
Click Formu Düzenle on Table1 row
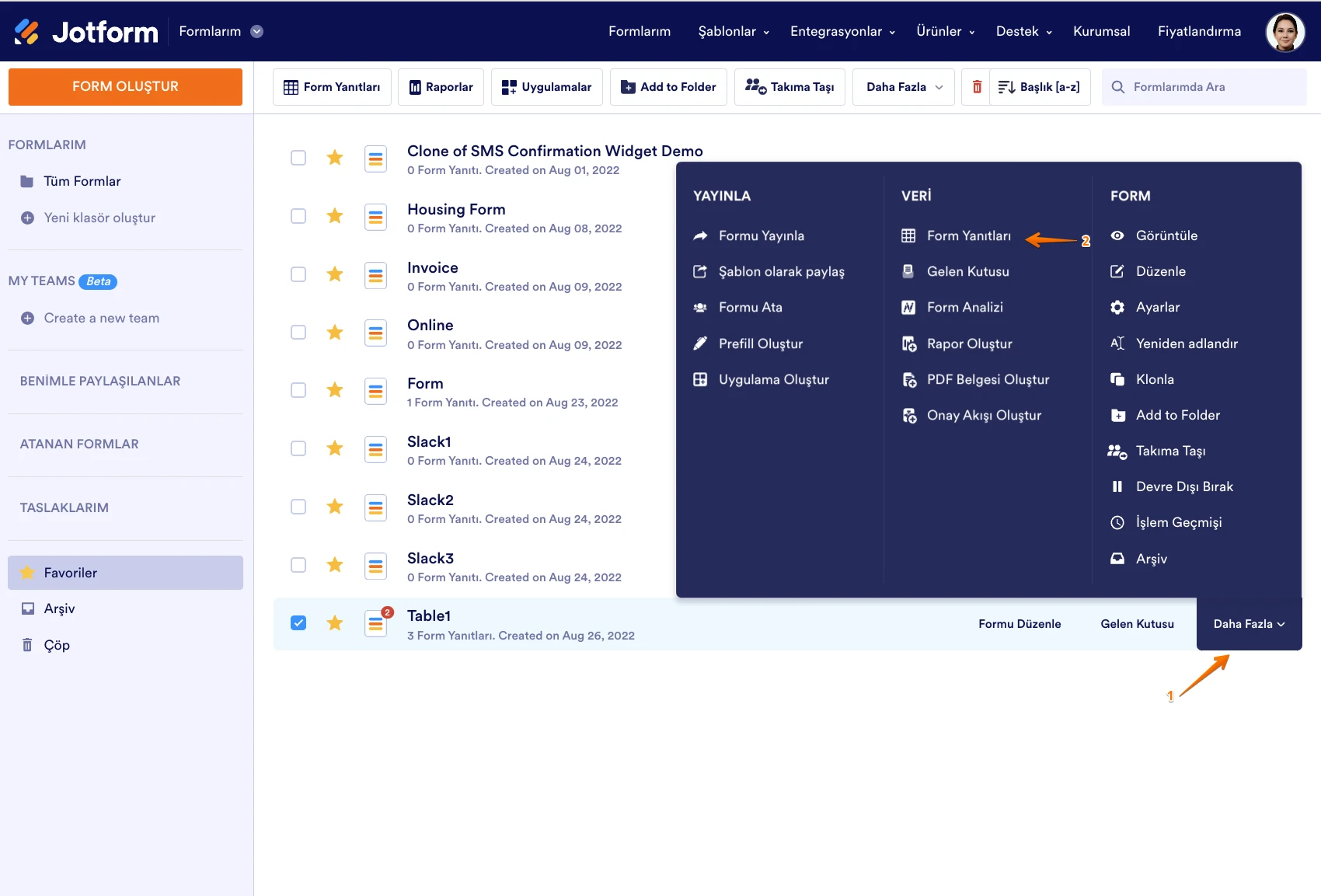pyautogui.click(x=1020, y=624)
